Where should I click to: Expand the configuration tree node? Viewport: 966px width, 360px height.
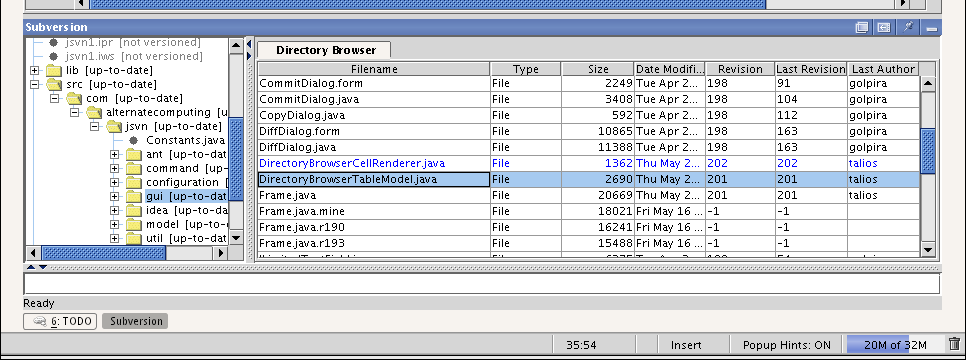pyautogui.click(x=115, y=182)
